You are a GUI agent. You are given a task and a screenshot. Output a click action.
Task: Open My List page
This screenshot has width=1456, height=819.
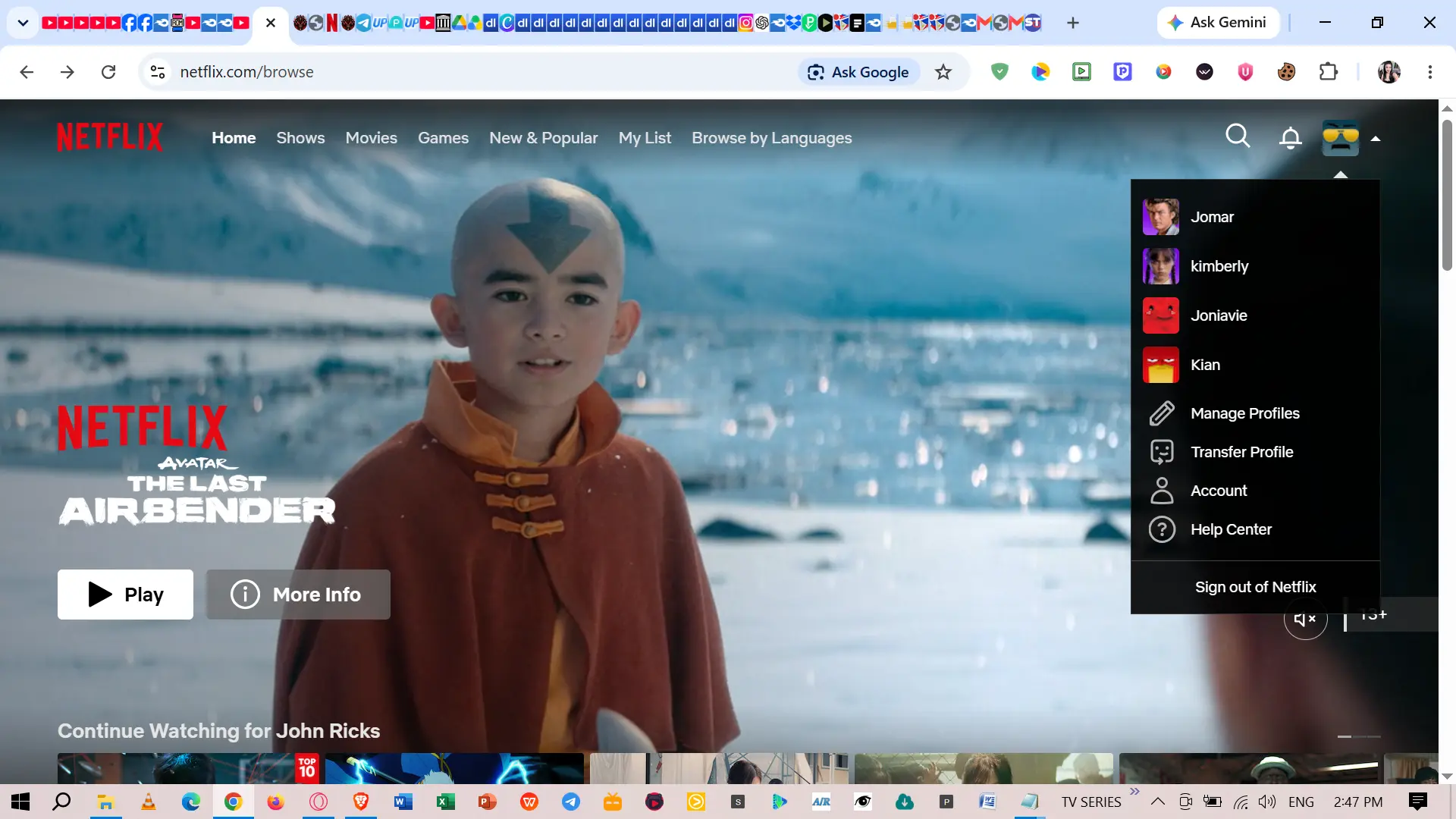pyautogui.click(x=645, y=138)
